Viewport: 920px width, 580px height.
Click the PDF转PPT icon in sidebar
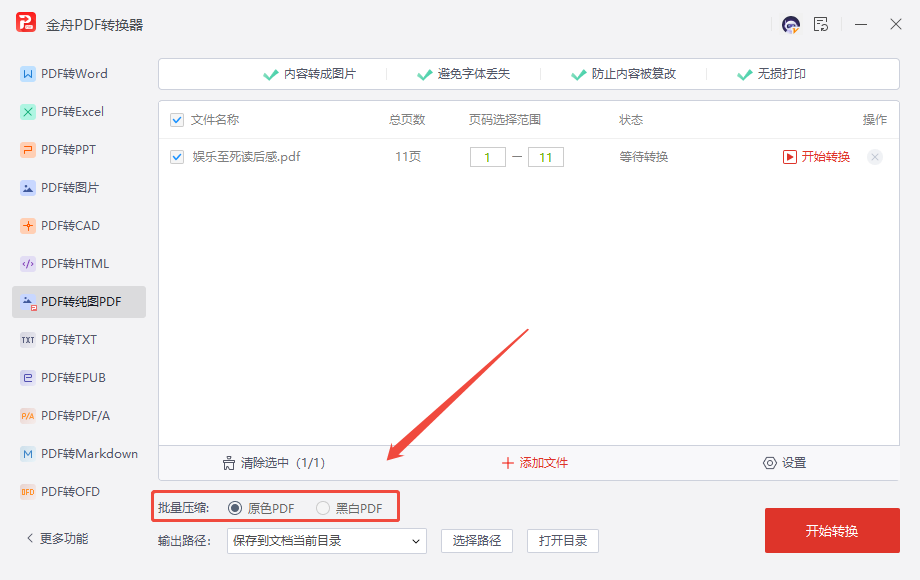click(28, 150)
